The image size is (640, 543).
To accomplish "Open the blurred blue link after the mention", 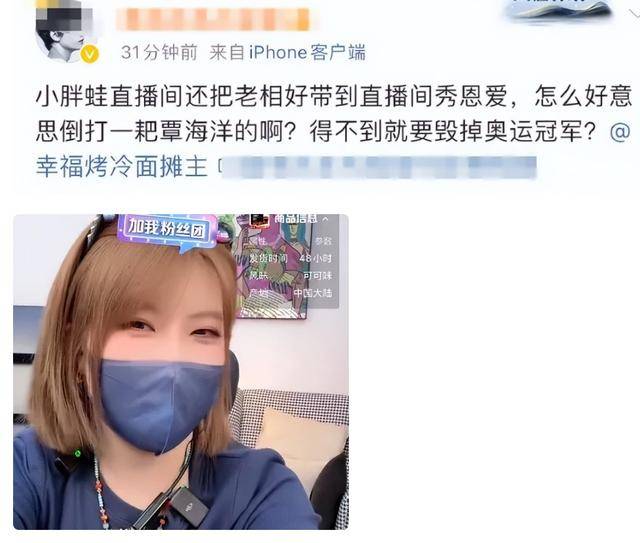I will pyautogui.click(x=378, y=167).
